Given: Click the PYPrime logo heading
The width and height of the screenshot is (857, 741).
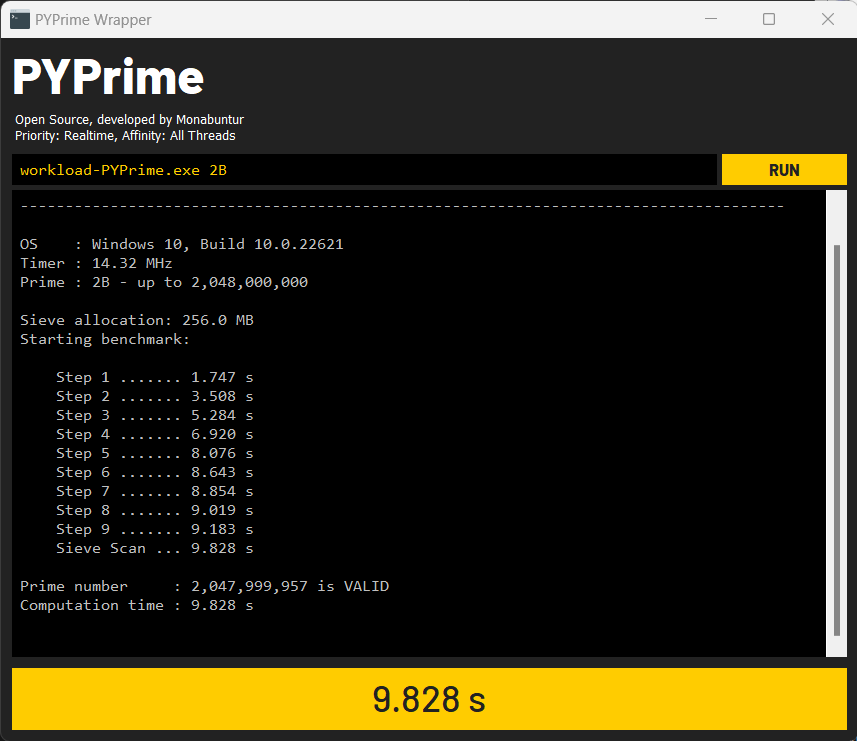Looking at the screenshot, I should click(x=108, y=77).
